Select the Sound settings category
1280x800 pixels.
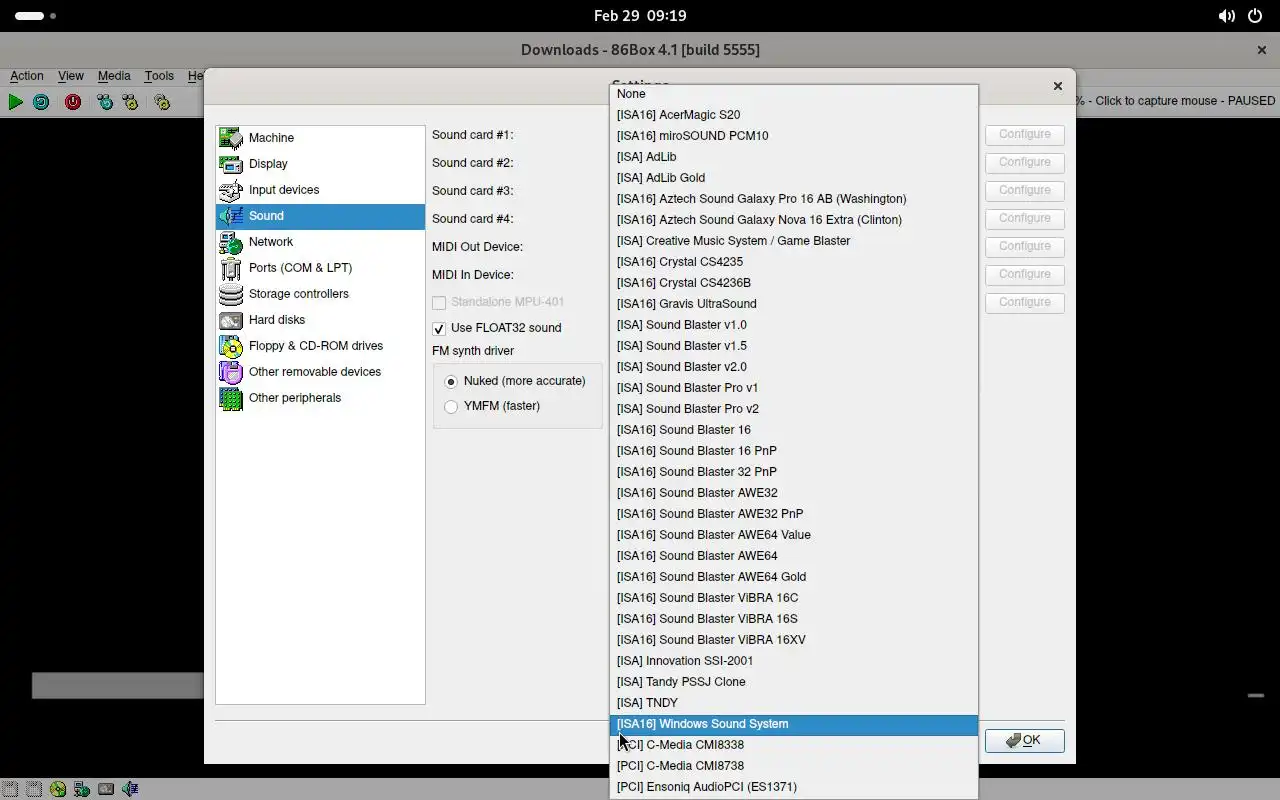(x=320, y=216)
